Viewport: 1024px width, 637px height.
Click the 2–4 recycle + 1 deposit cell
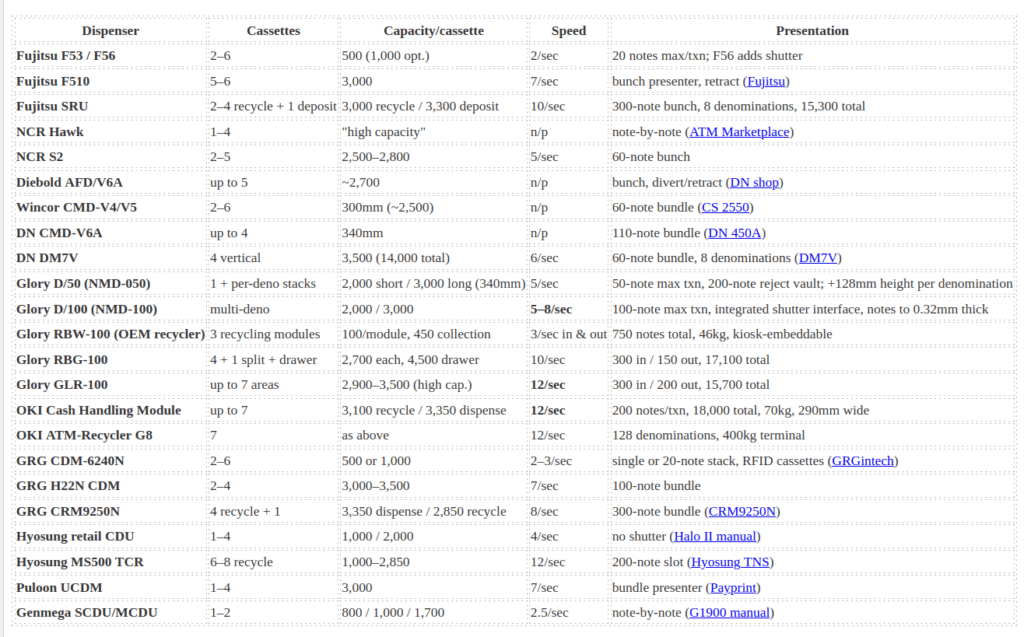tap(273, 106)
